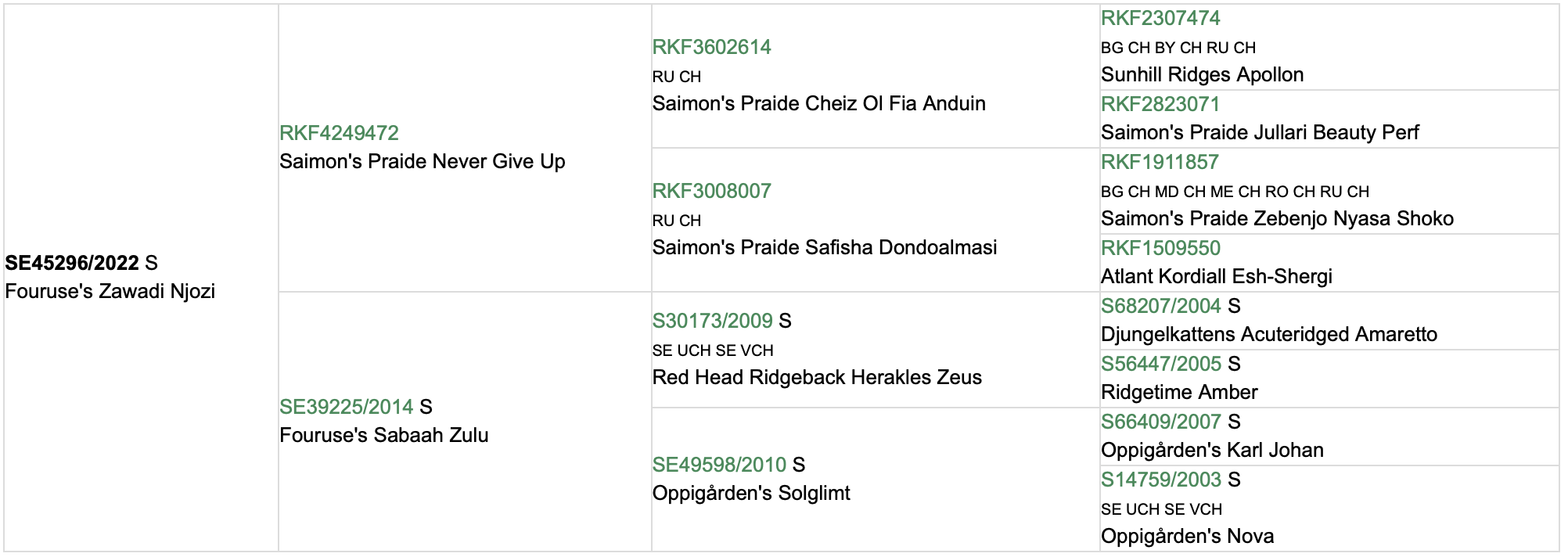
Task: Click the SE49598/2010 link
Action: 719,465
